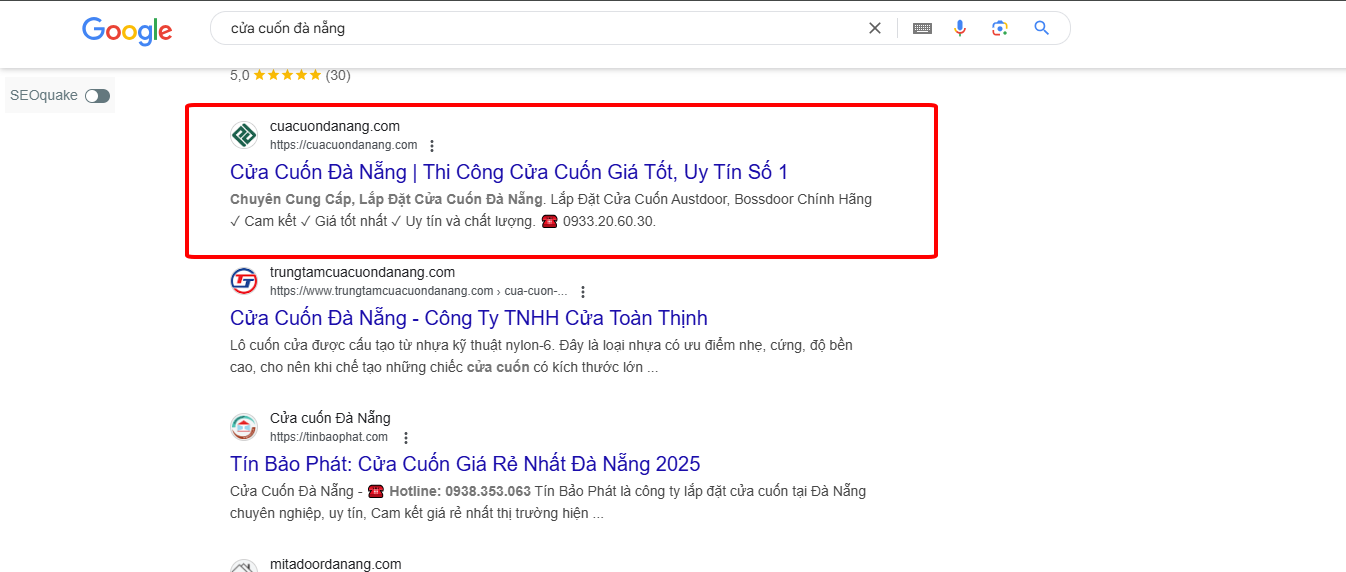The width and height of the screenshot is (1346, 572).
Task: Click the mitadoordanang.com site name
Action: 335,564
